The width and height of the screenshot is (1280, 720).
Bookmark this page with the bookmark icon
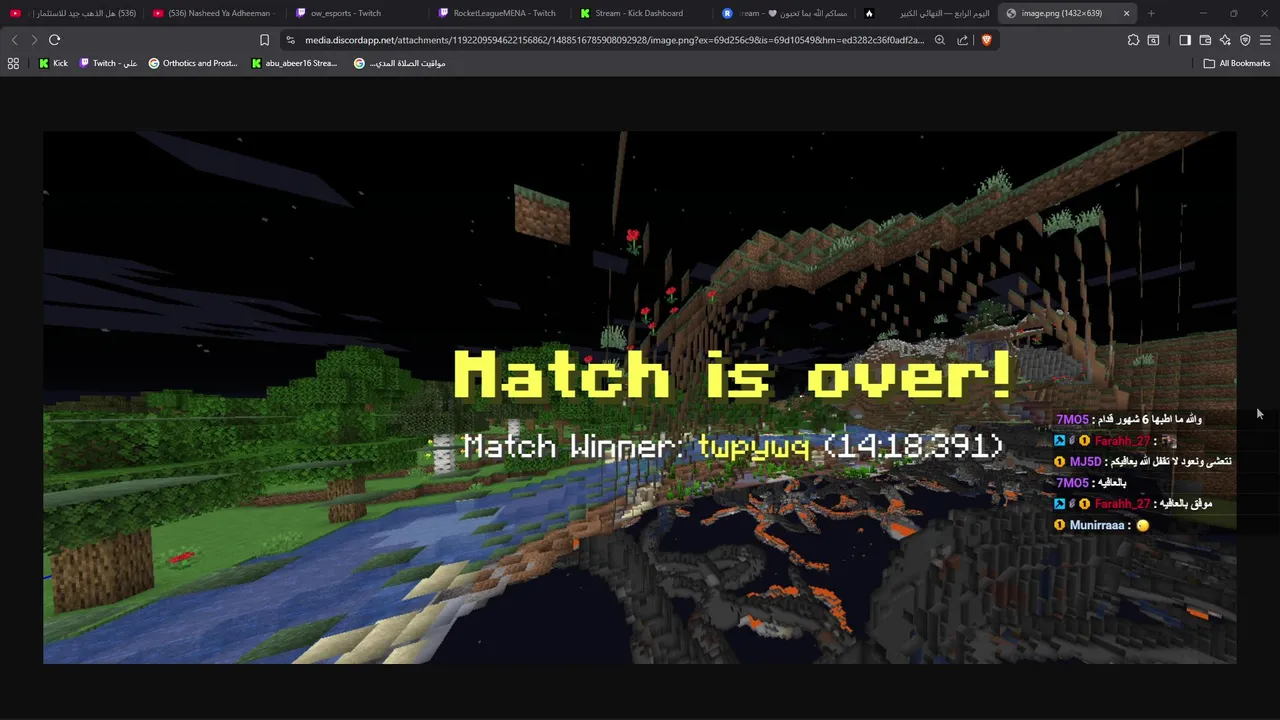(264, 40)
